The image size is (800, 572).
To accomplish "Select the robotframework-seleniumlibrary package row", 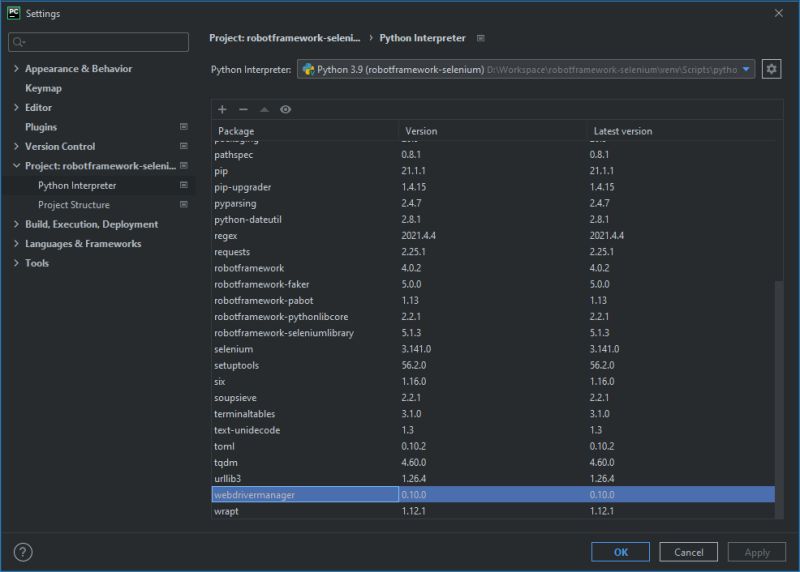I will (493, 333).
